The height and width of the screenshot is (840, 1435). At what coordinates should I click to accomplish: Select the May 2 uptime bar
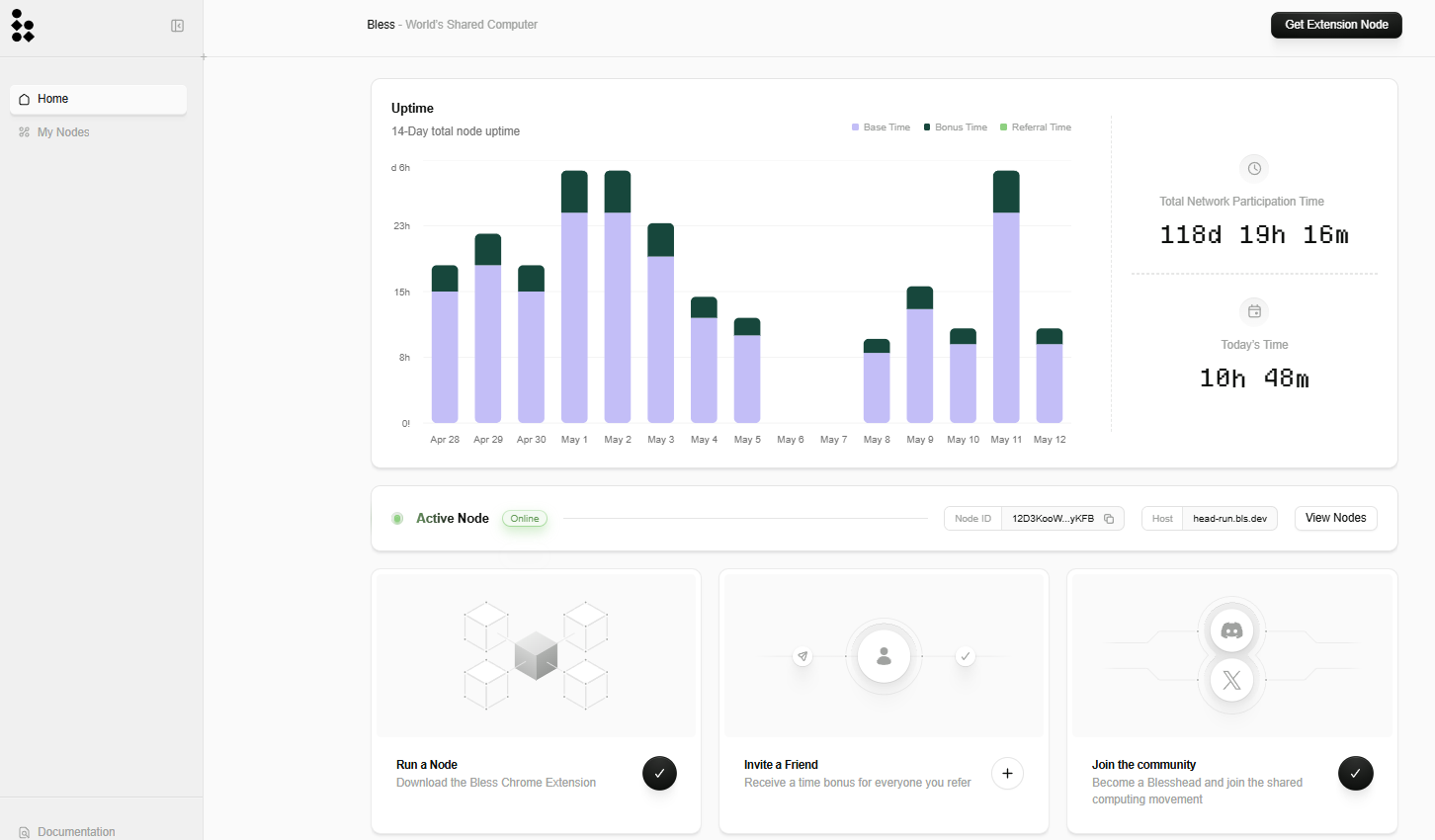coord(618,296)
